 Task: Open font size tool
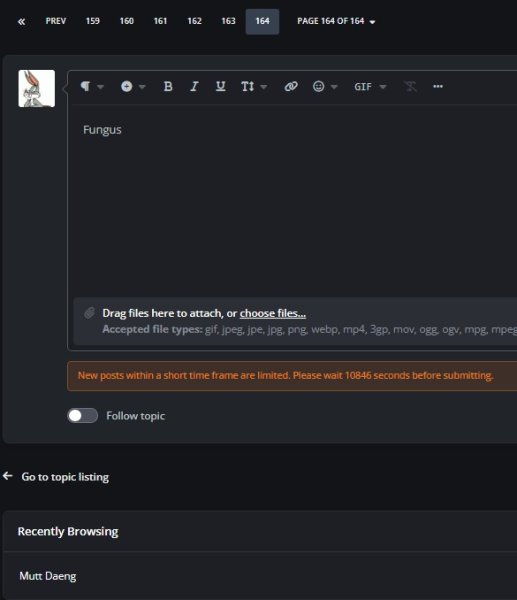[x=248, y=86]
